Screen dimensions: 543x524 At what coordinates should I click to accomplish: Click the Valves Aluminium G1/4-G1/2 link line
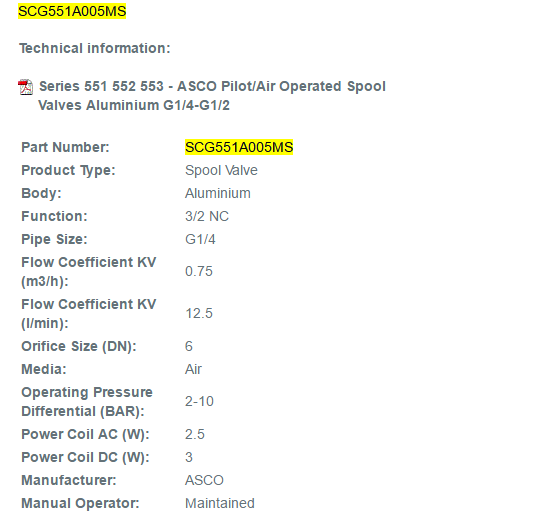click(134, 105)
